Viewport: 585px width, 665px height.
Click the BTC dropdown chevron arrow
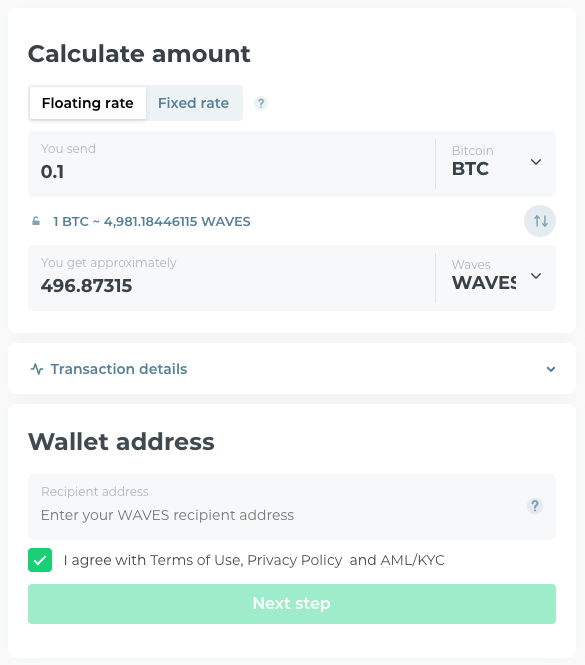click(x=536, y=162)
